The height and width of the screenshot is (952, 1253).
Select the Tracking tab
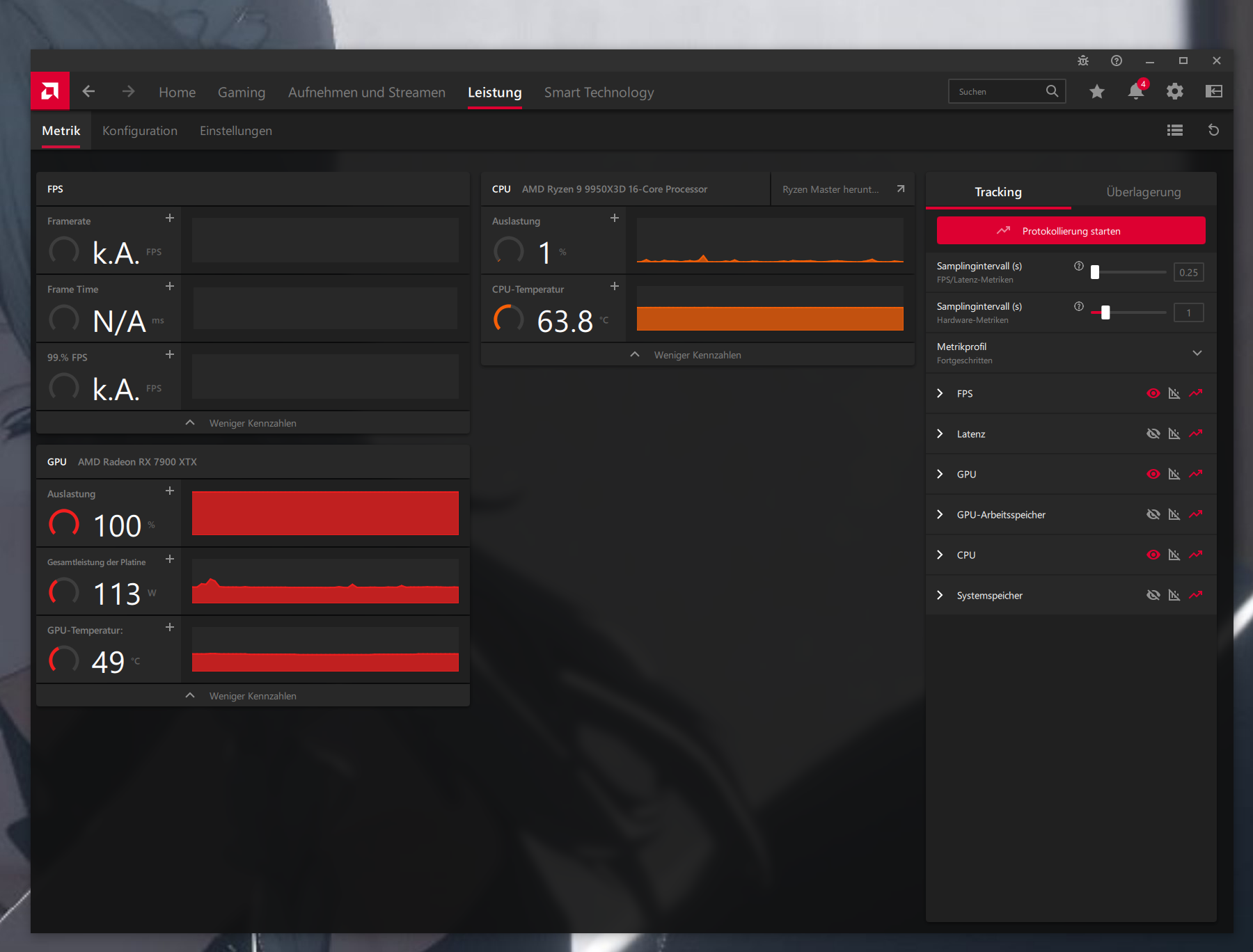(998, 191)
